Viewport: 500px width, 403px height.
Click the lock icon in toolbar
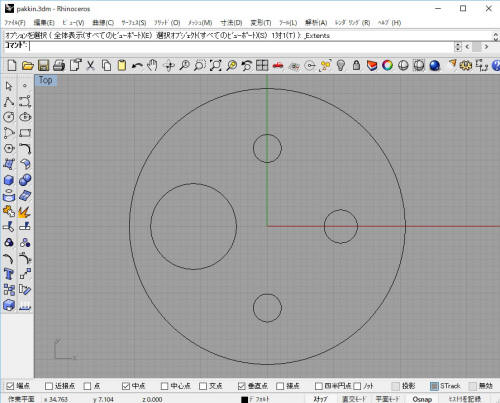coord(356,65)
